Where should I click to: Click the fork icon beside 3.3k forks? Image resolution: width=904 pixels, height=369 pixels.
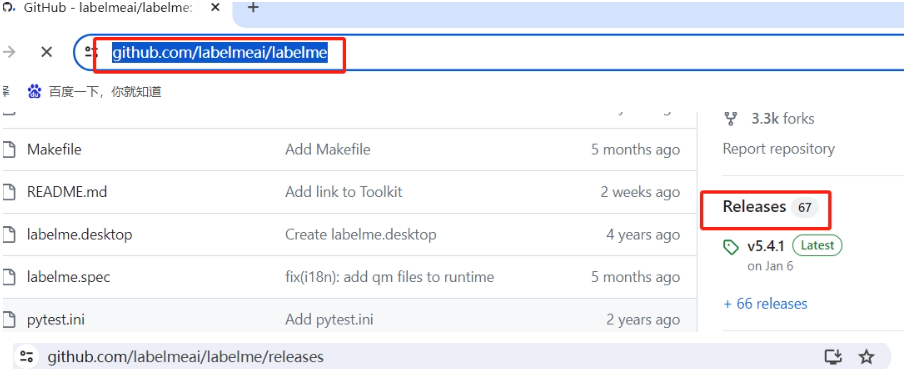[731, 119]
